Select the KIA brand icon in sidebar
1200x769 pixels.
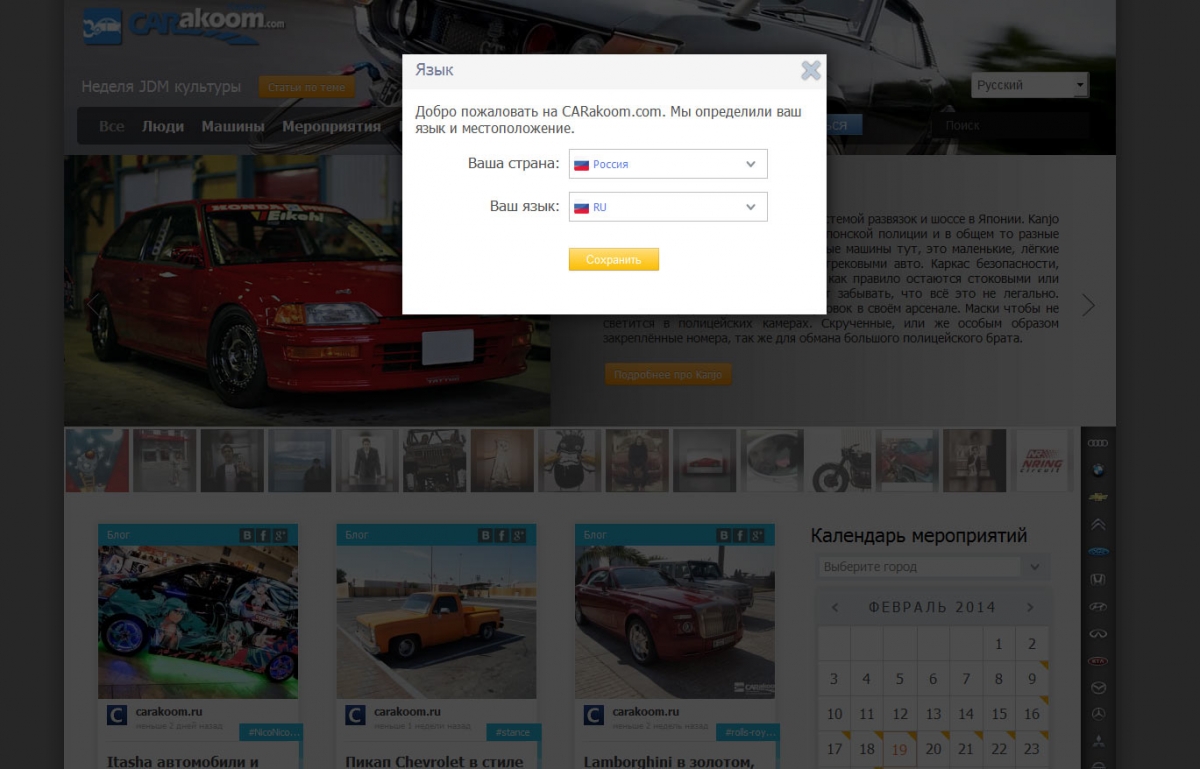pos(1098,661)
